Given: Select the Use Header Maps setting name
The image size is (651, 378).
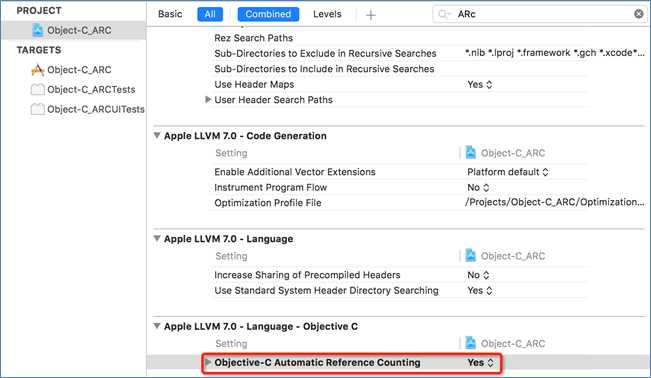Looking at the screenshot, I should point(254,84).
